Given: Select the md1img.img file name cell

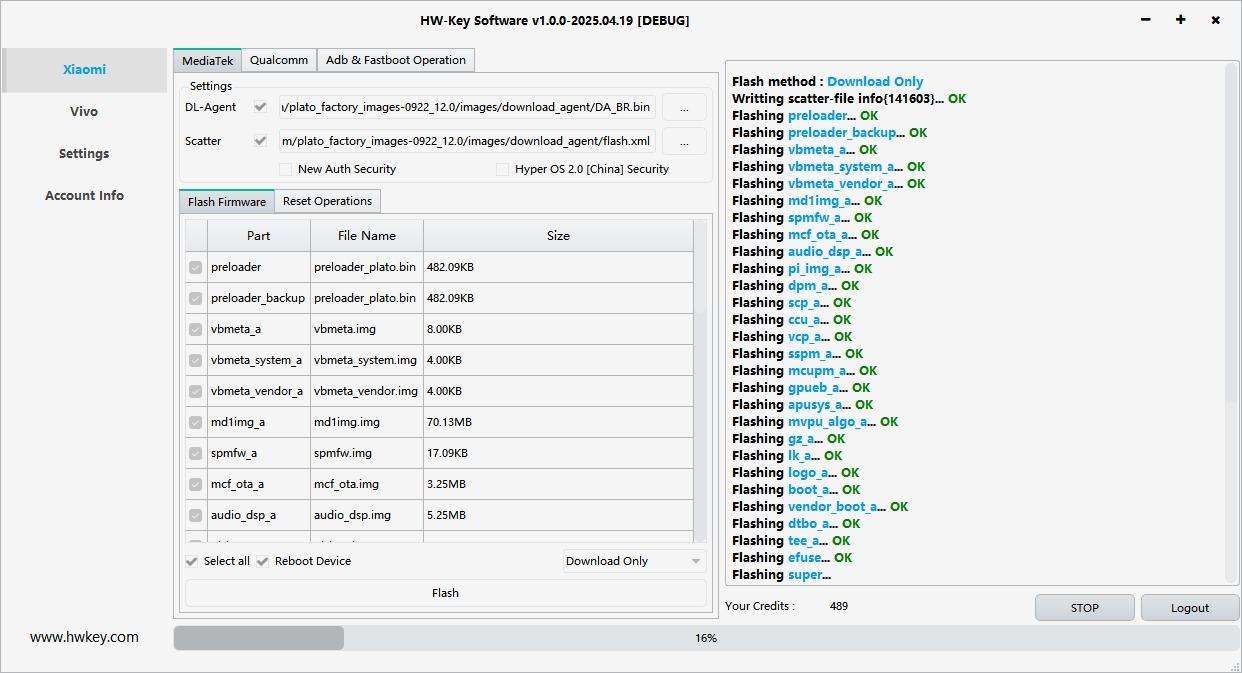Looking at the screenshot, I should (x=367, y=422).
